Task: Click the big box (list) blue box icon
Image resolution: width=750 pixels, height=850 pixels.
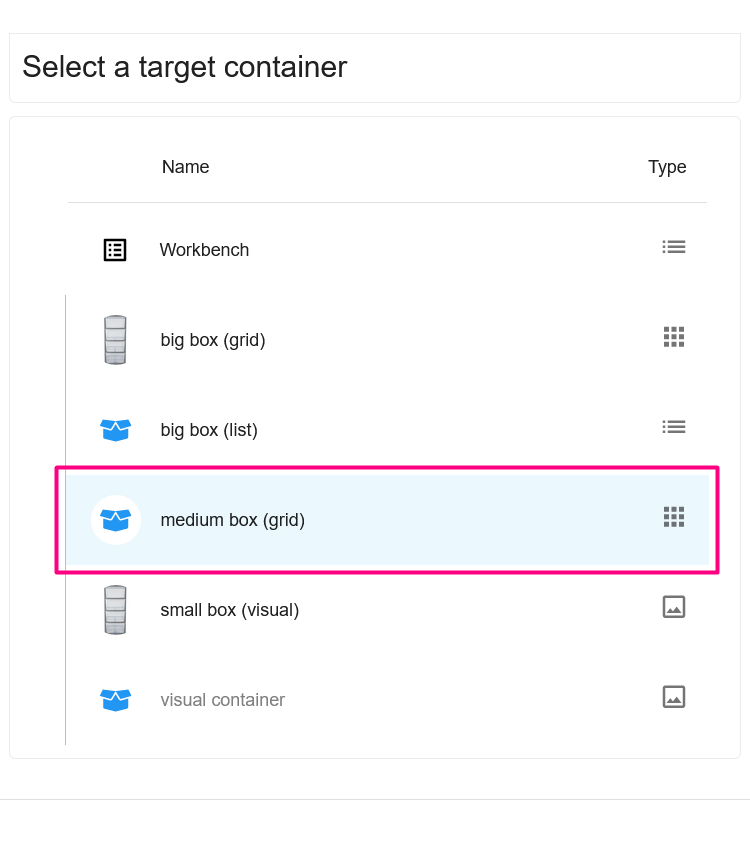Action: (x=115, y=430)
